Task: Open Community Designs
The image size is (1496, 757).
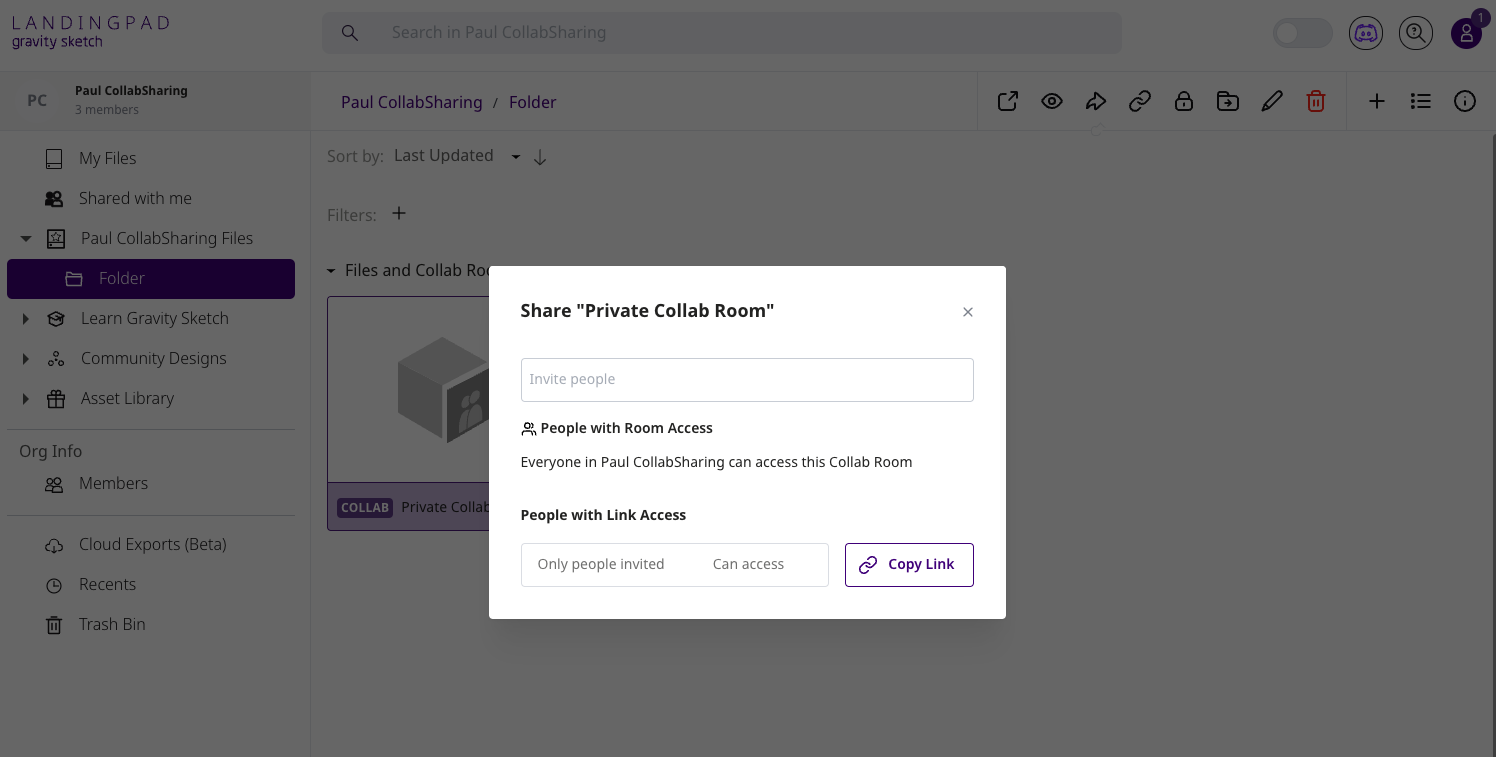Action: click(x=153, y=358)
